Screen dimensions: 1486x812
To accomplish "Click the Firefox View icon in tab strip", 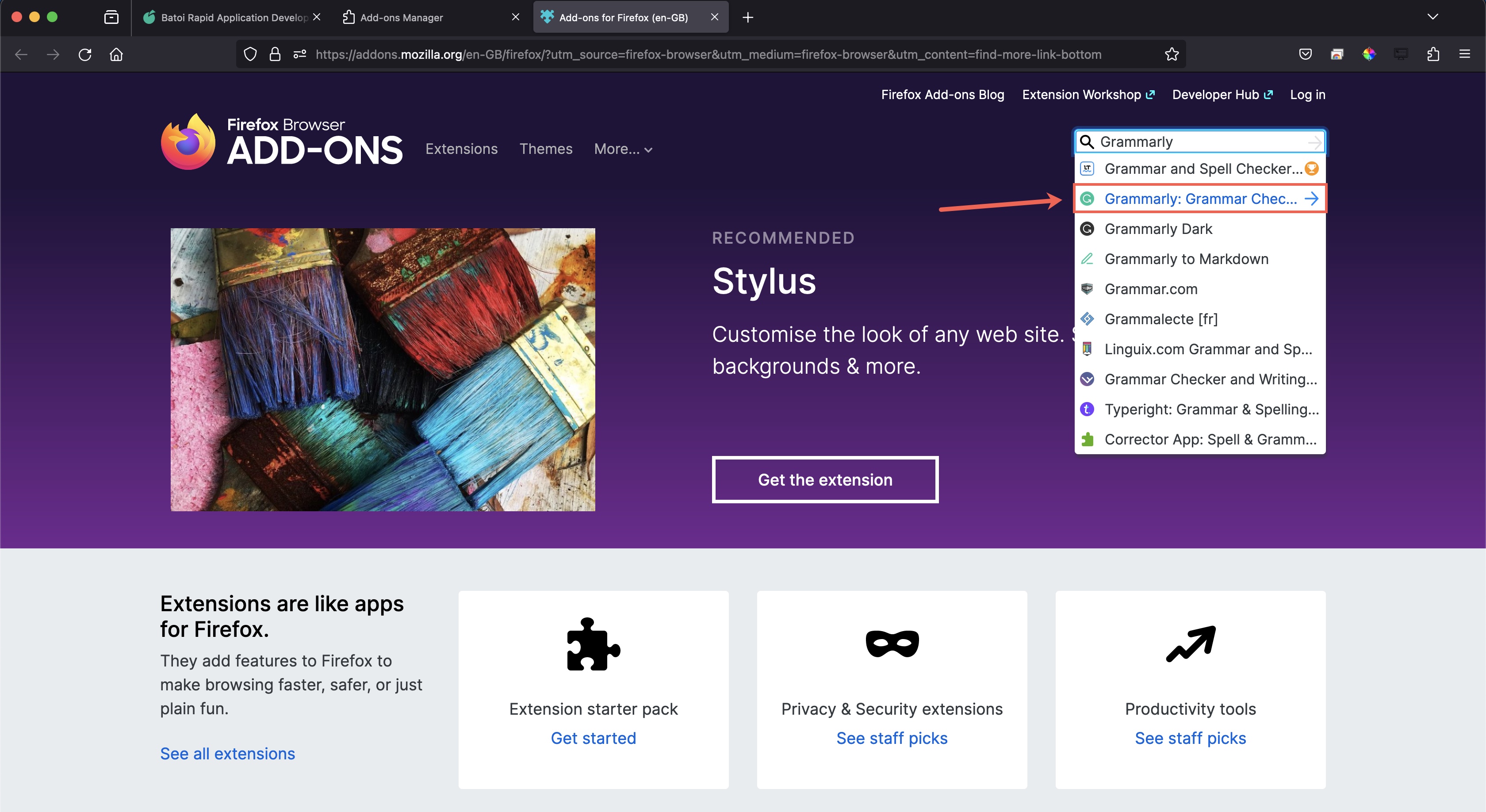I will 111,17.
